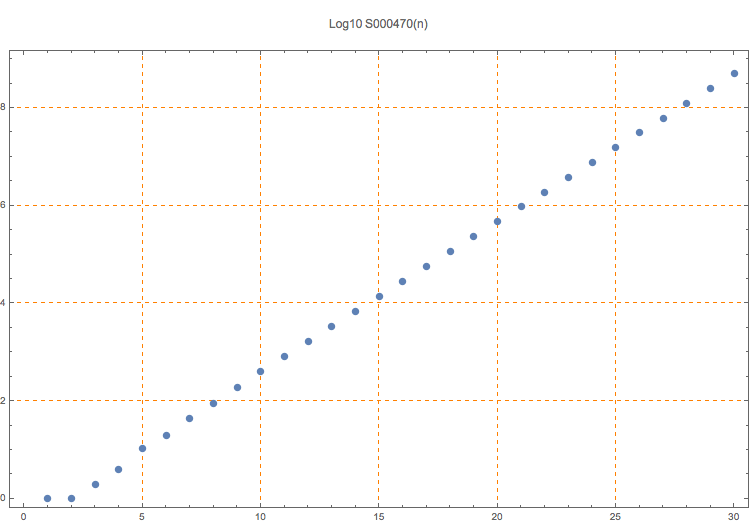Click the first data point at n=1
Viewport: 750px width, 525px height.
[47, 498]
